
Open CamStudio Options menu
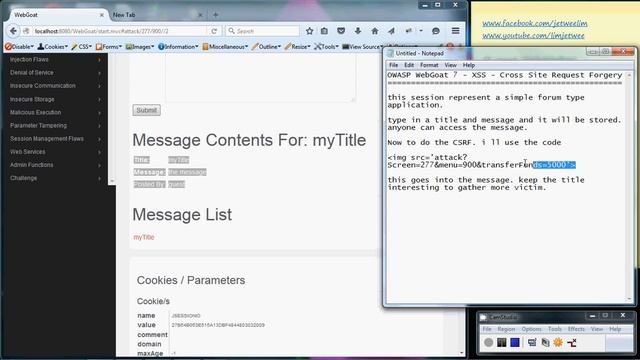531,329
